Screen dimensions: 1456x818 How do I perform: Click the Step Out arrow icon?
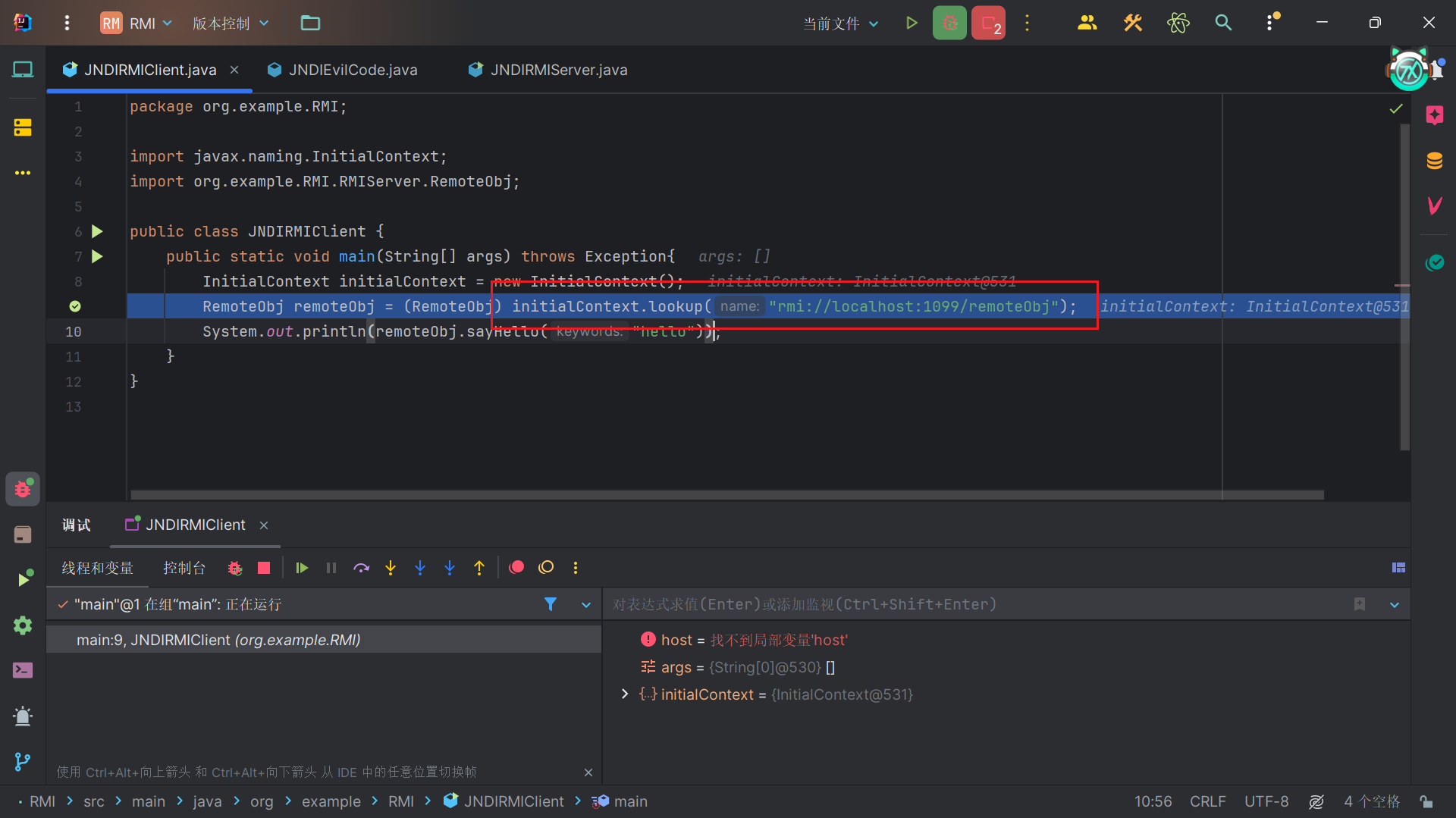[479, 568]
